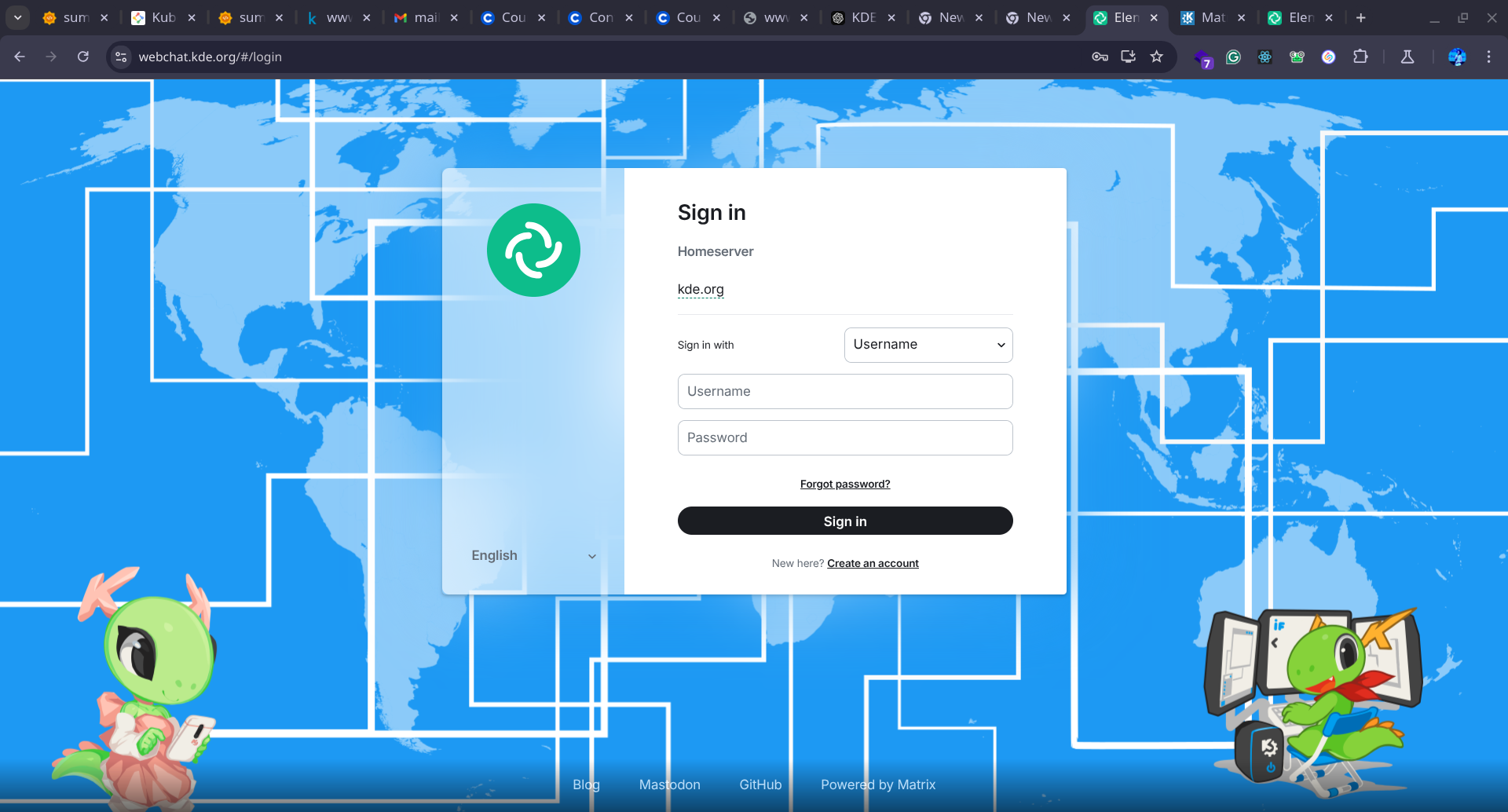Screen dimensions: 1508x812
Task: Click the Element logo in the login panel
Action: pyautogui.click(x=533, y=251)
